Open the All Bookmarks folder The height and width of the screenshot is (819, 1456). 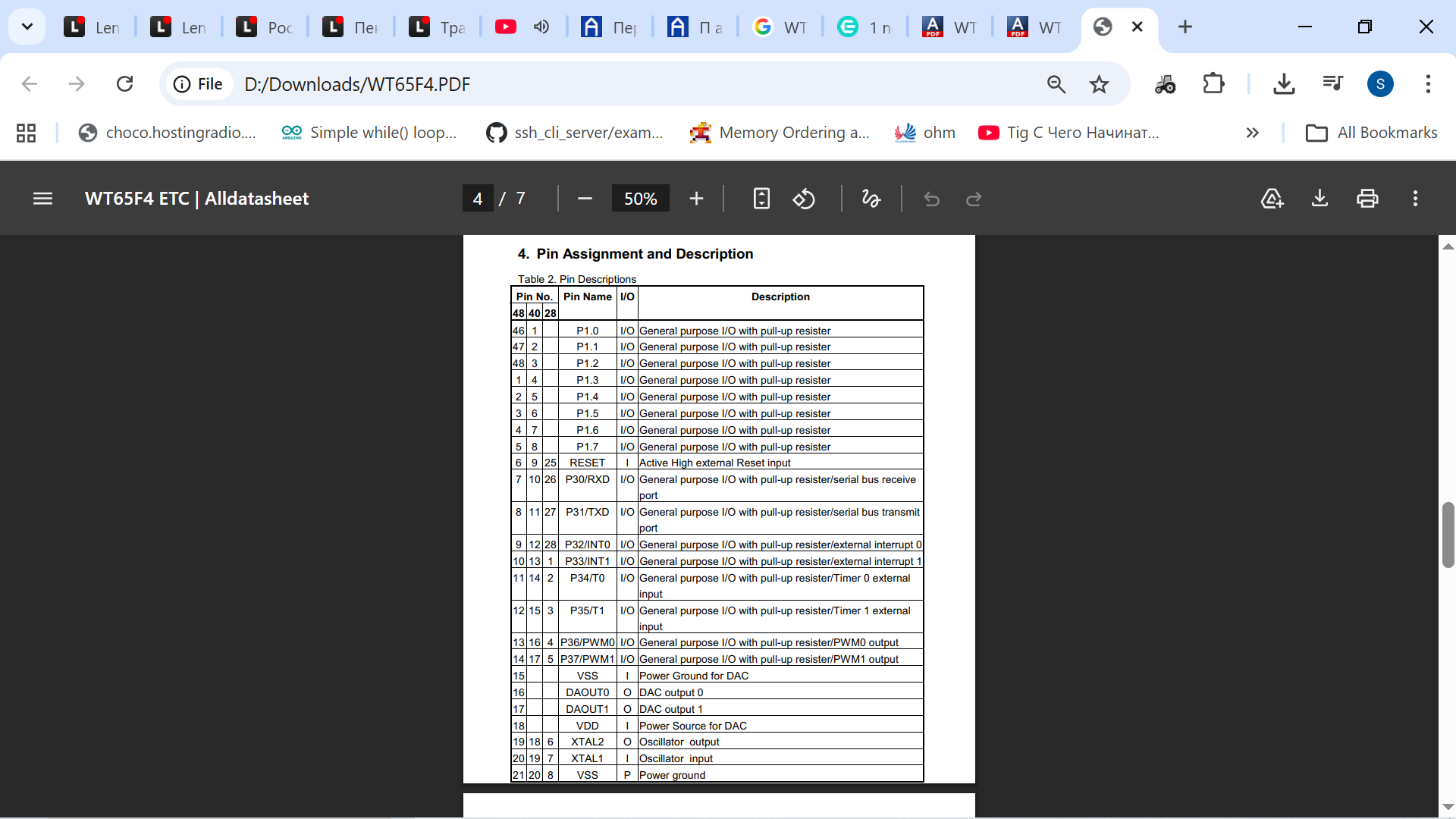(x=1372, y=133)
